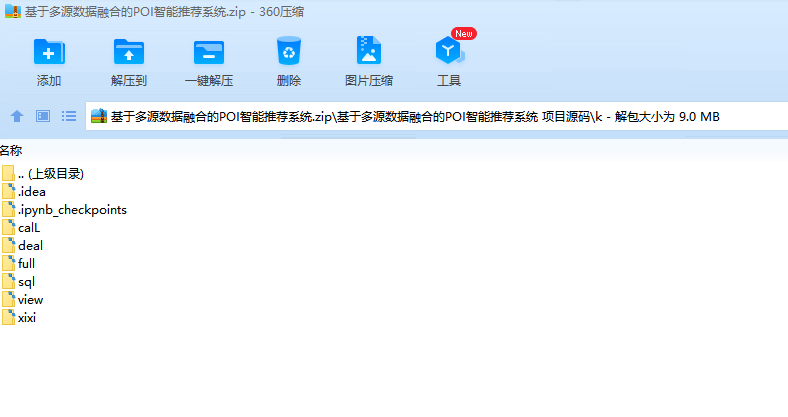This screenshot has height=417, width=788.
Task: Switch to list view mode
Action: coord(69,117)
